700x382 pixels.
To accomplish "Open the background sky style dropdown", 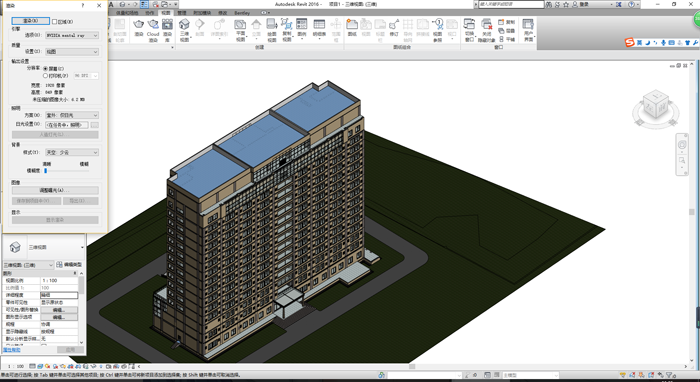I will (72, 153).
